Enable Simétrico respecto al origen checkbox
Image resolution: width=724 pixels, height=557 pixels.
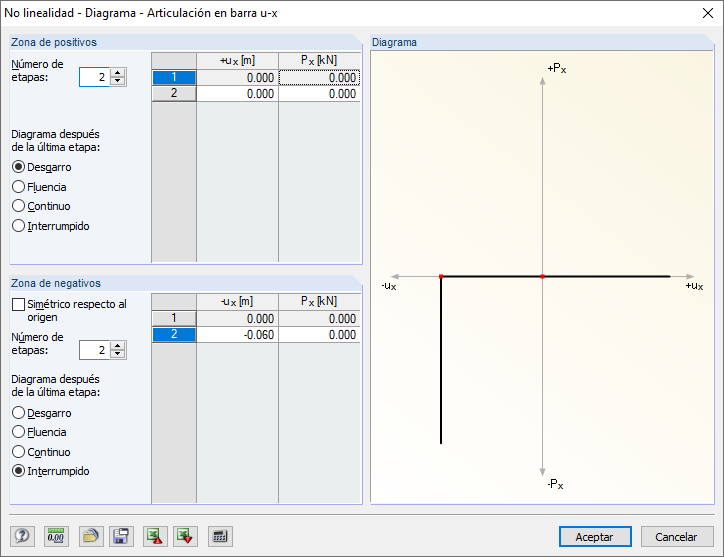pyautogui.click(x=18, y=304)
